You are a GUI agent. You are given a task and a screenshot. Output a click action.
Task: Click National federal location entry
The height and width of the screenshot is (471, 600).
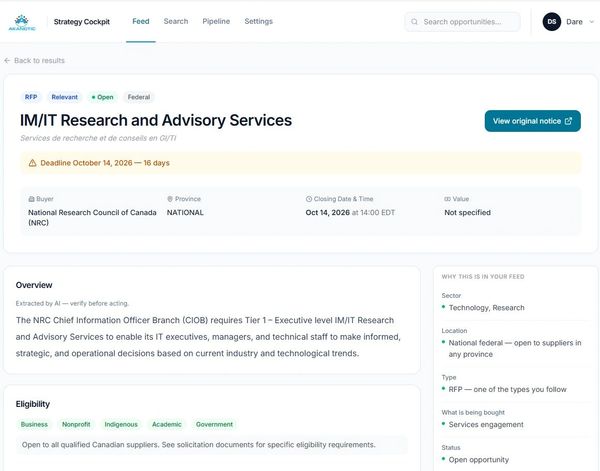tap(515, 349)
